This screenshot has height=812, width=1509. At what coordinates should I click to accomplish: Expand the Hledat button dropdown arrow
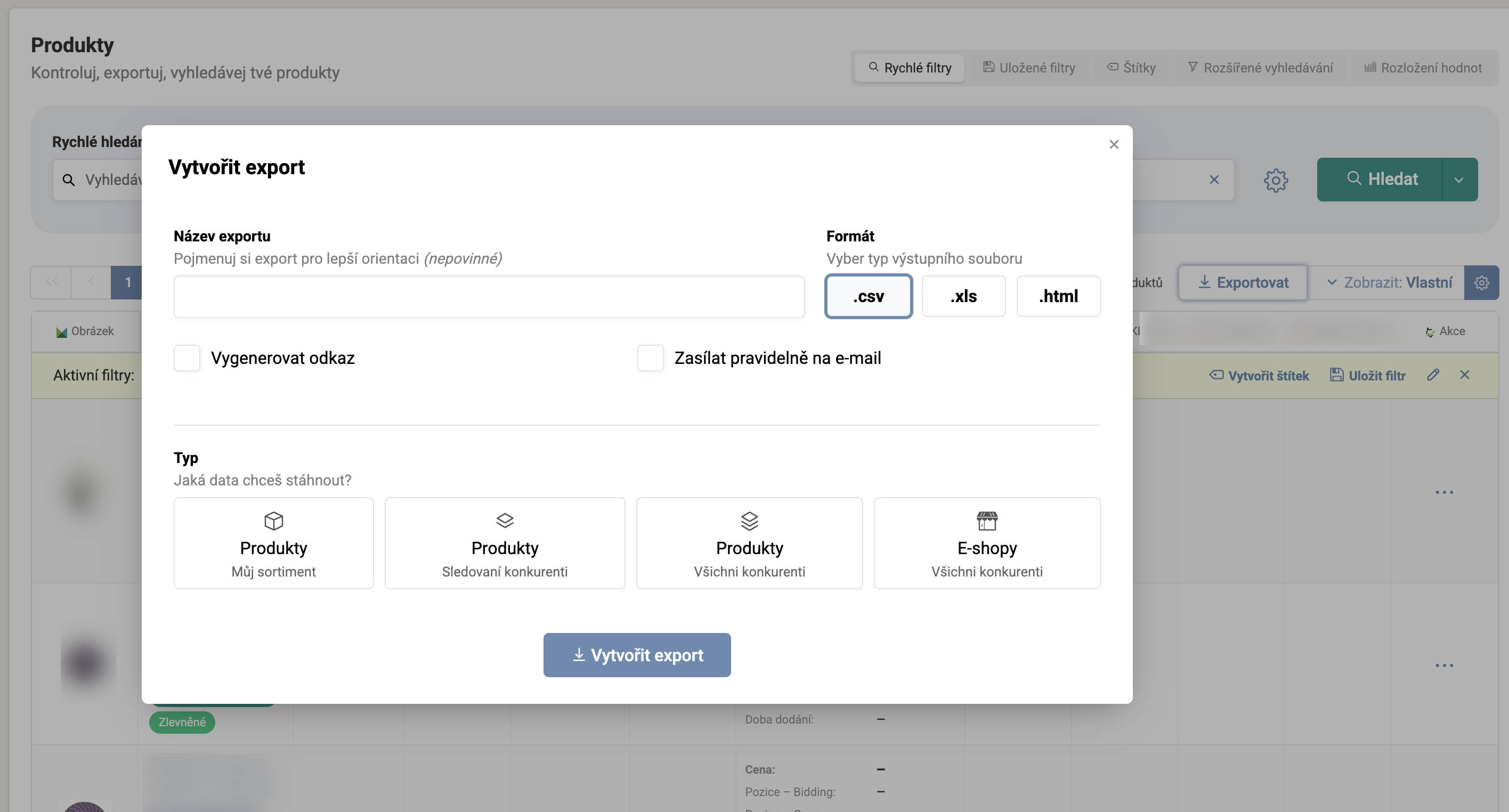pyautogui.click(x=1458, y=180)
